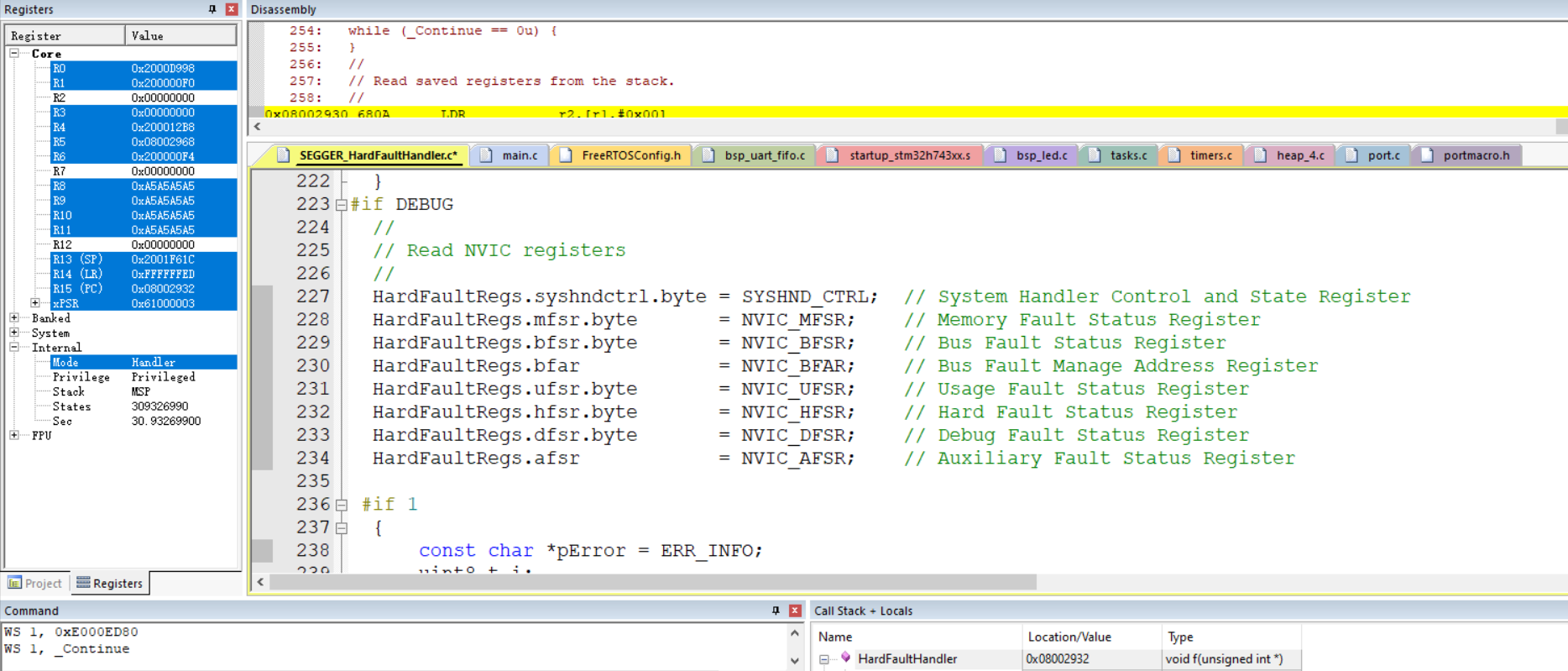Select the R14 (LR) register row
Image resolution: width=1568 pixels, height=671 pixels.
pos(144,274)
